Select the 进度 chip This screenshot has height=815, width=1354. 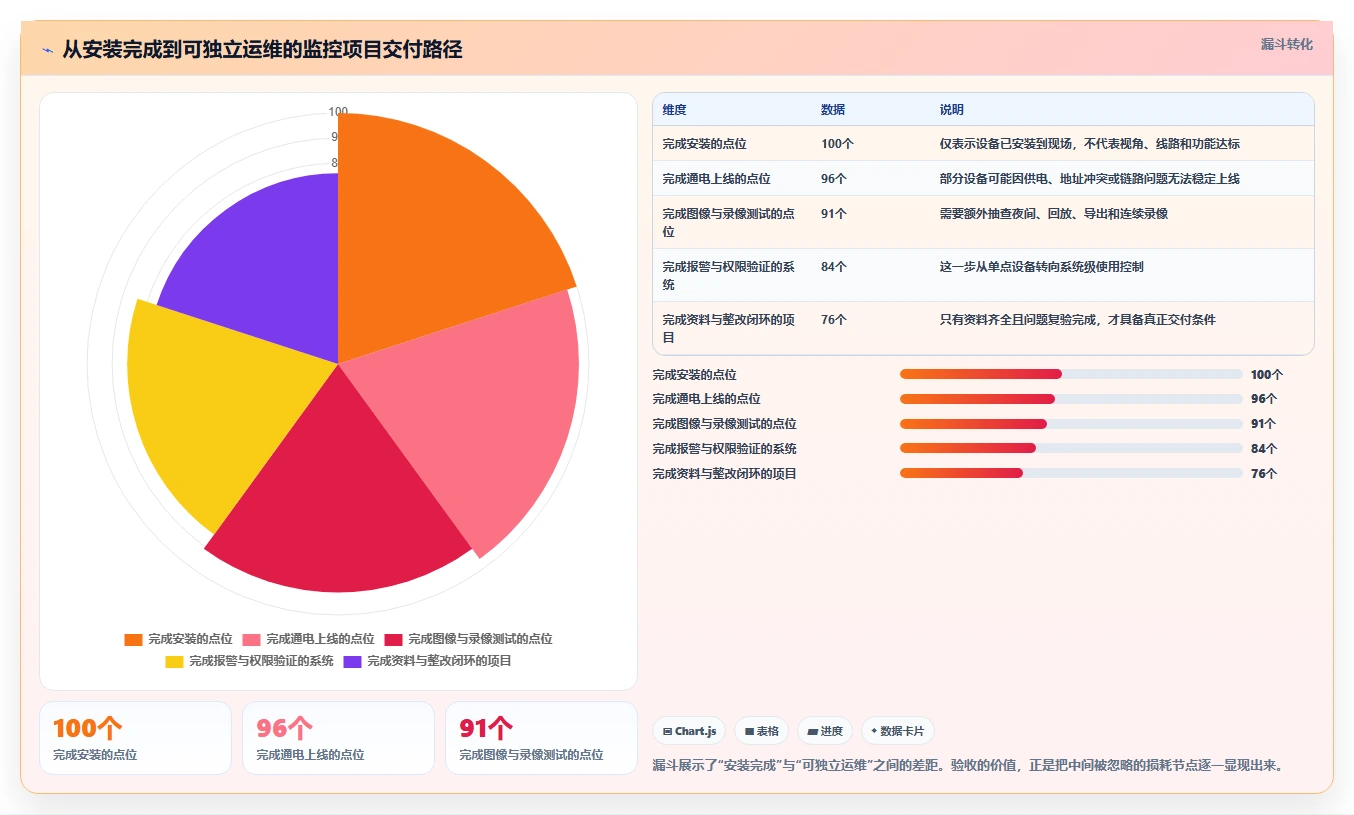pos(825,731)
